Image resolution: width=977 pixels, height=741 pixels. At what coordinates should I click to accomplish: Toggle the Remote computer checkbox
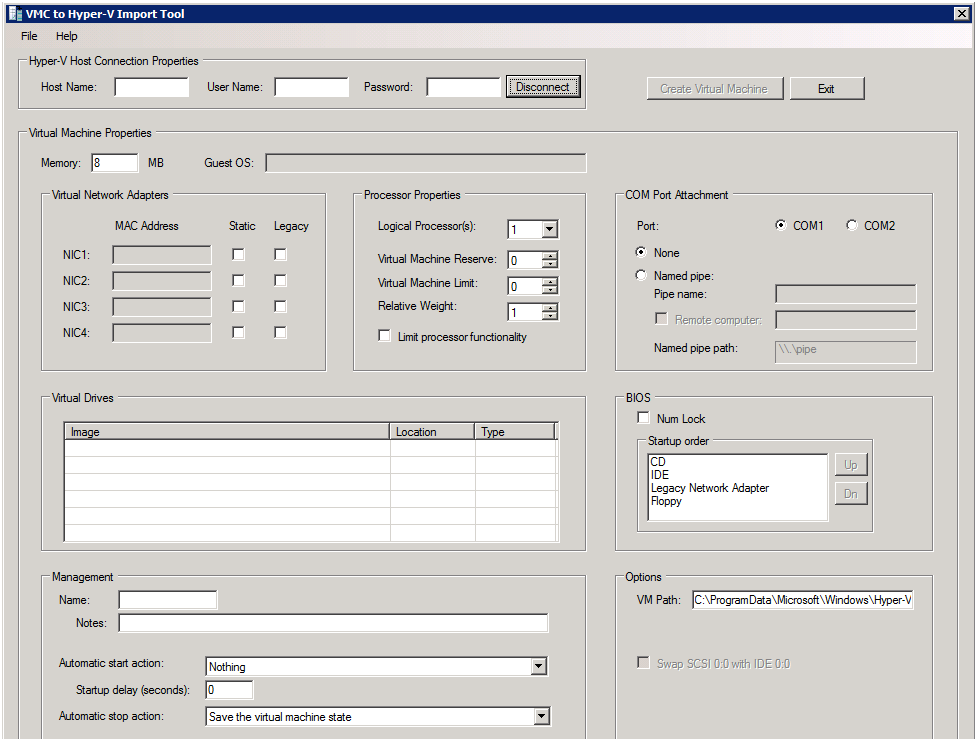[x=661, y=318]
